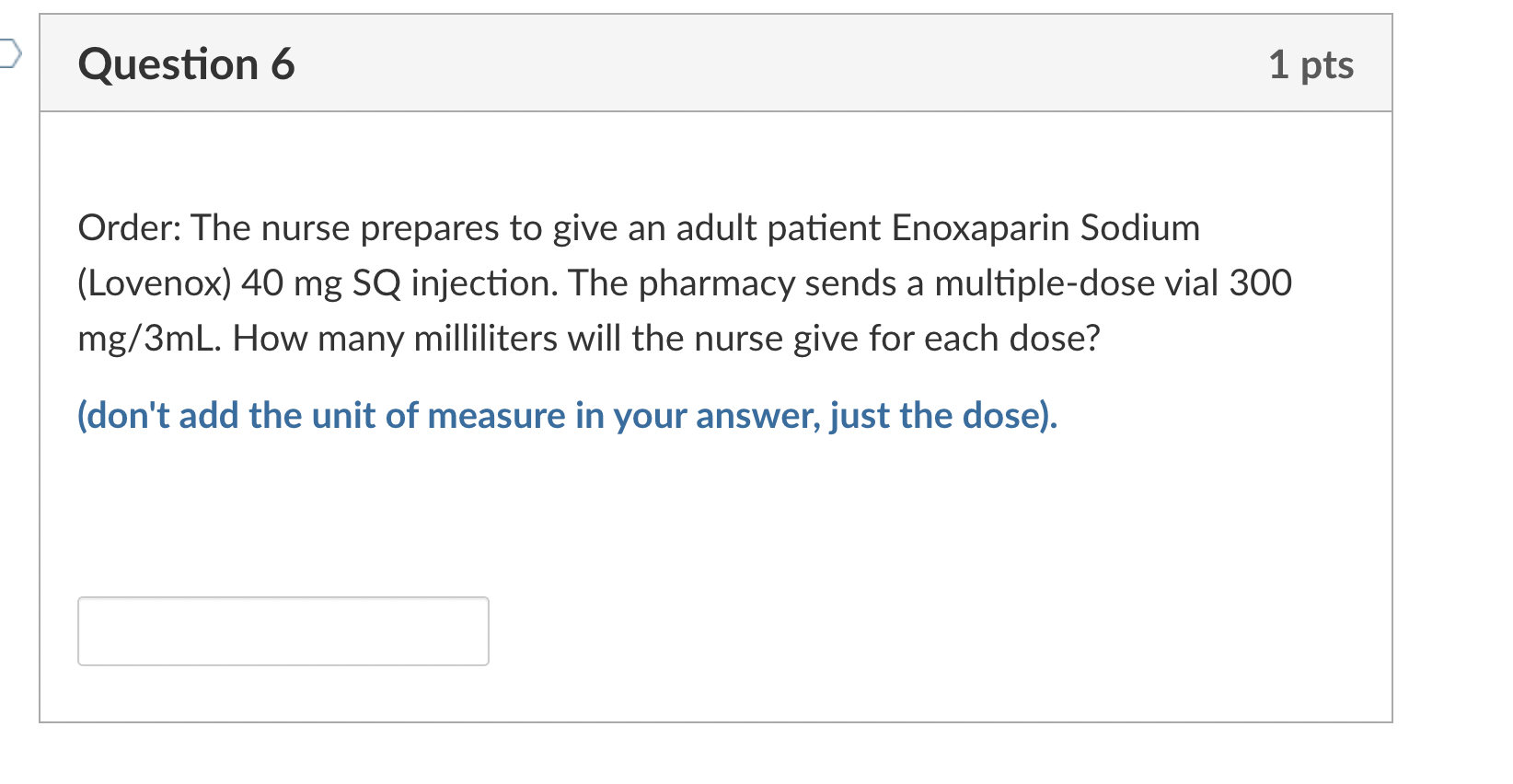Screen dimensions: 1513x784
Task: Click the answer text input box
Action: tap(283, 631)
